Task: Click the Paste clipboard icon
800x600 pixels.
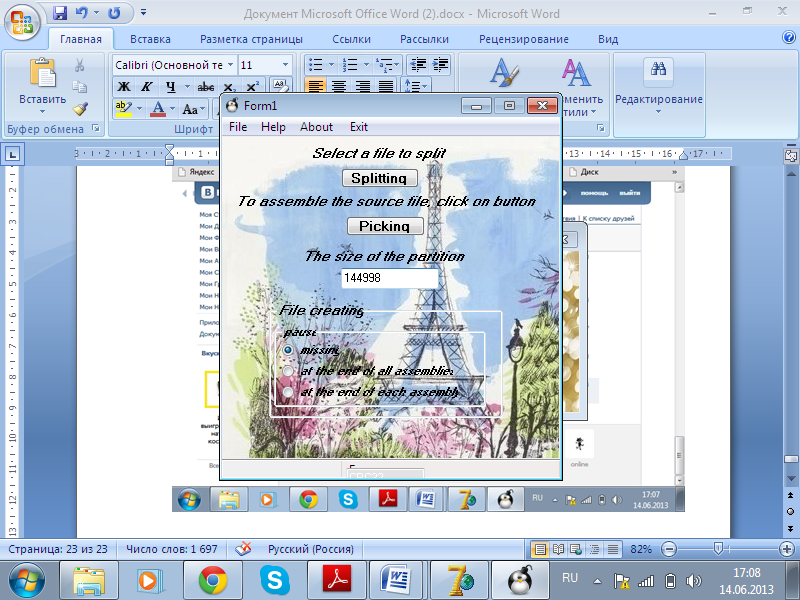Action: point(42,73)
